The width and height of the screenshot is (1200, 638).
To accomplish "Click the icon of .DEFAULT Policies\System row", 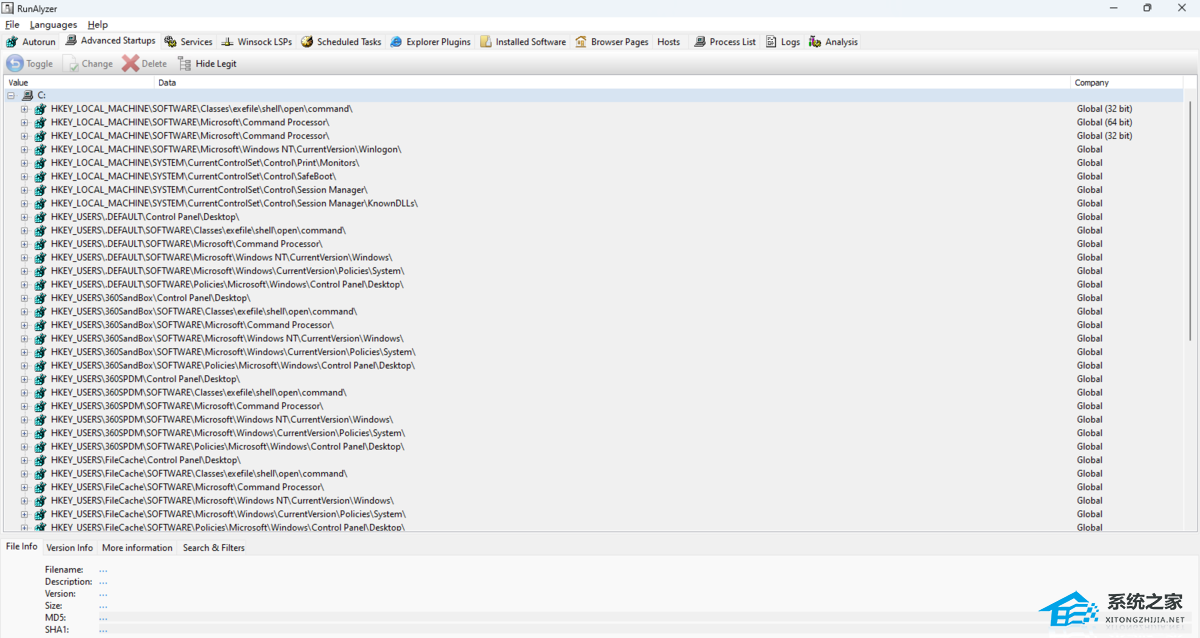I will pos(40,271).
